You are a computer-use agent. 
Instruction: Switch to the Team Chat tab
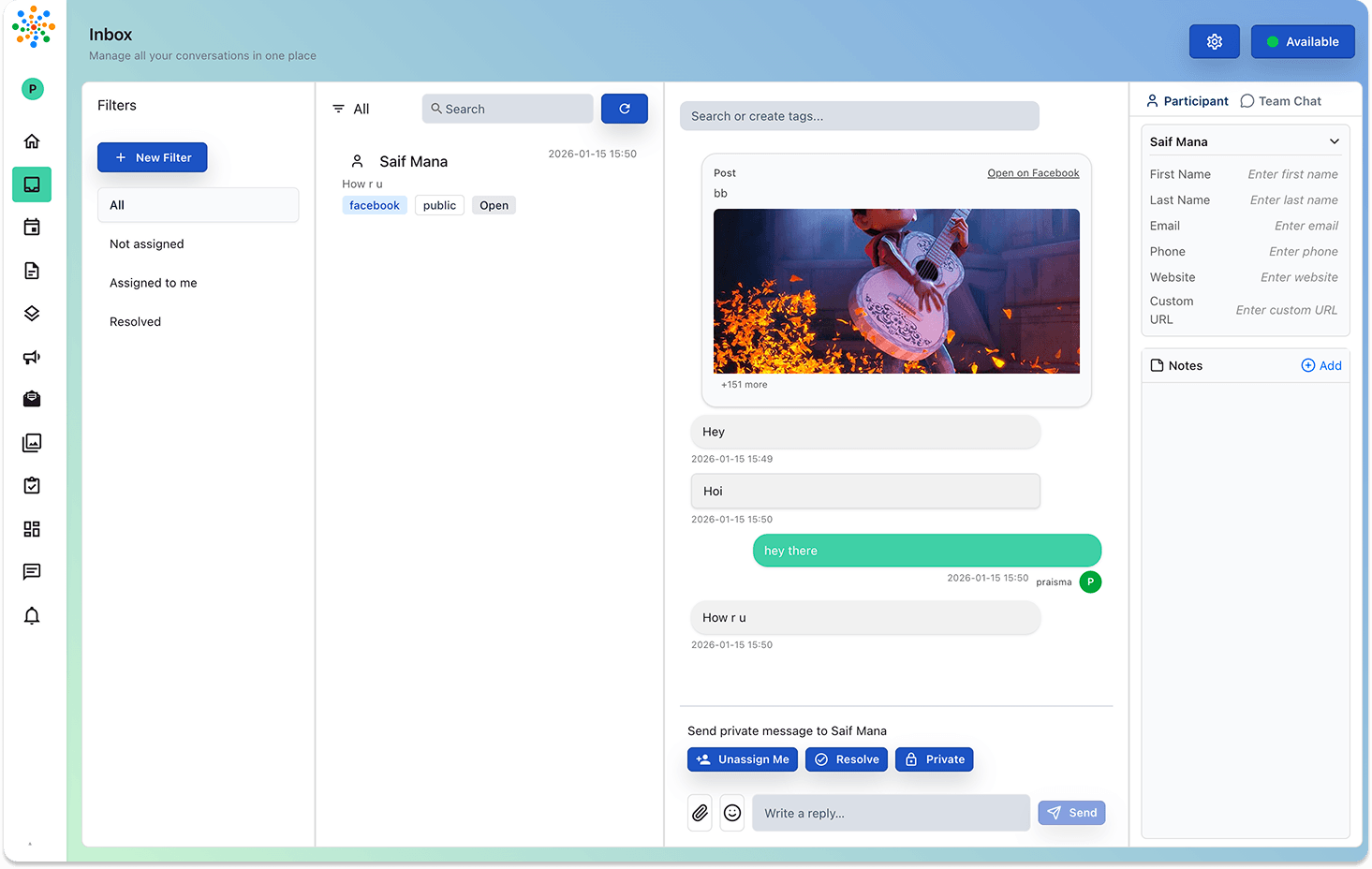pos(1281,100)
